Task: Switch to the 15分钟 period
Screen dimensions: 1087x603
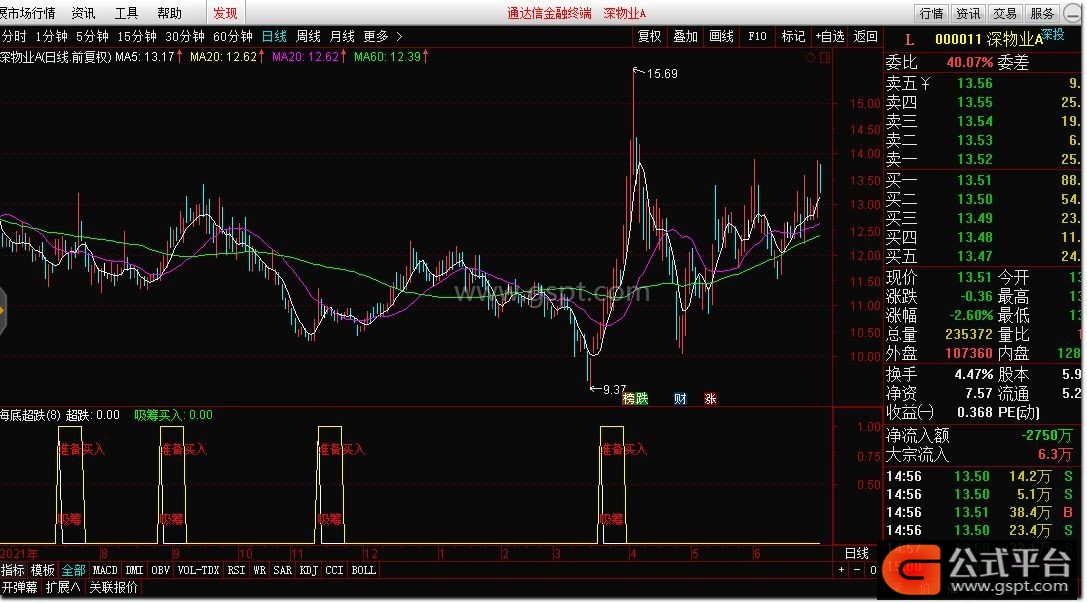Action: (x=137, y=36)
